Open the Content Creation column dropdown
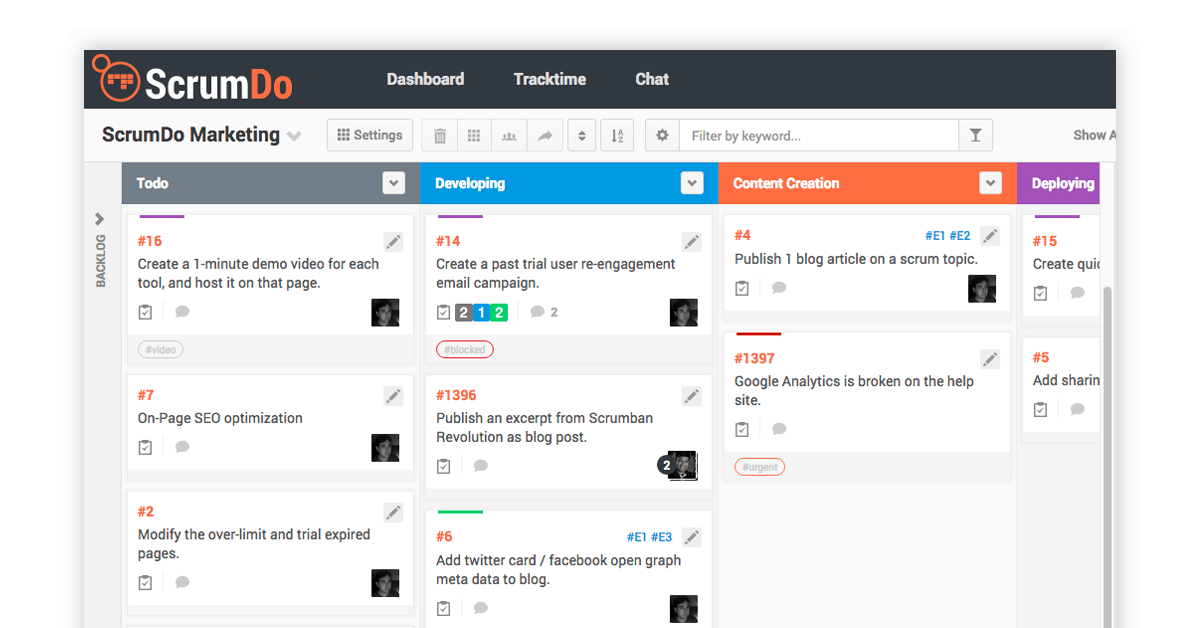1200x628 pixels. point(990,183)
